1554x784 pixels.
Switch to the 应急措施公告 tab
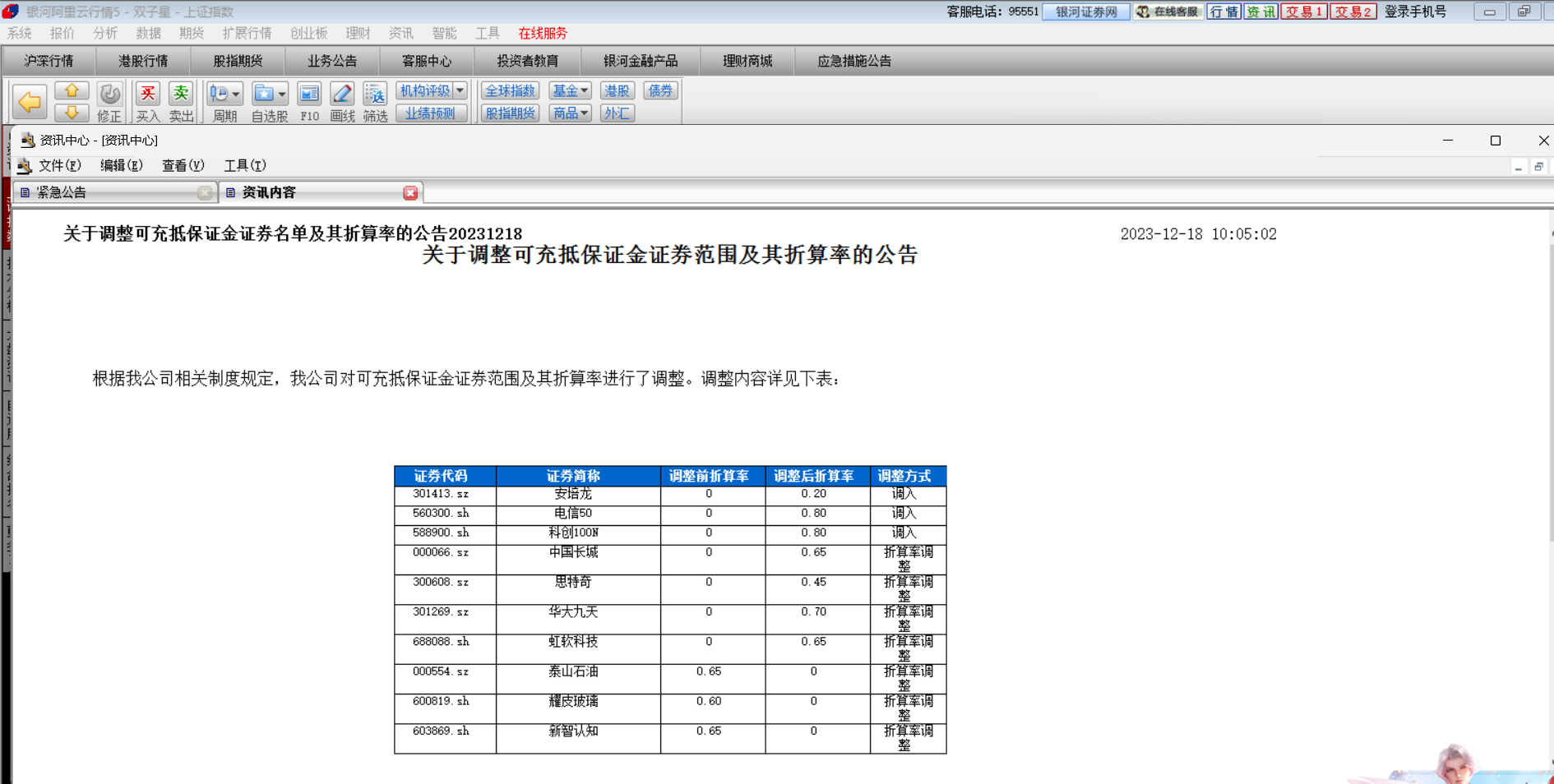click(854, 61)
